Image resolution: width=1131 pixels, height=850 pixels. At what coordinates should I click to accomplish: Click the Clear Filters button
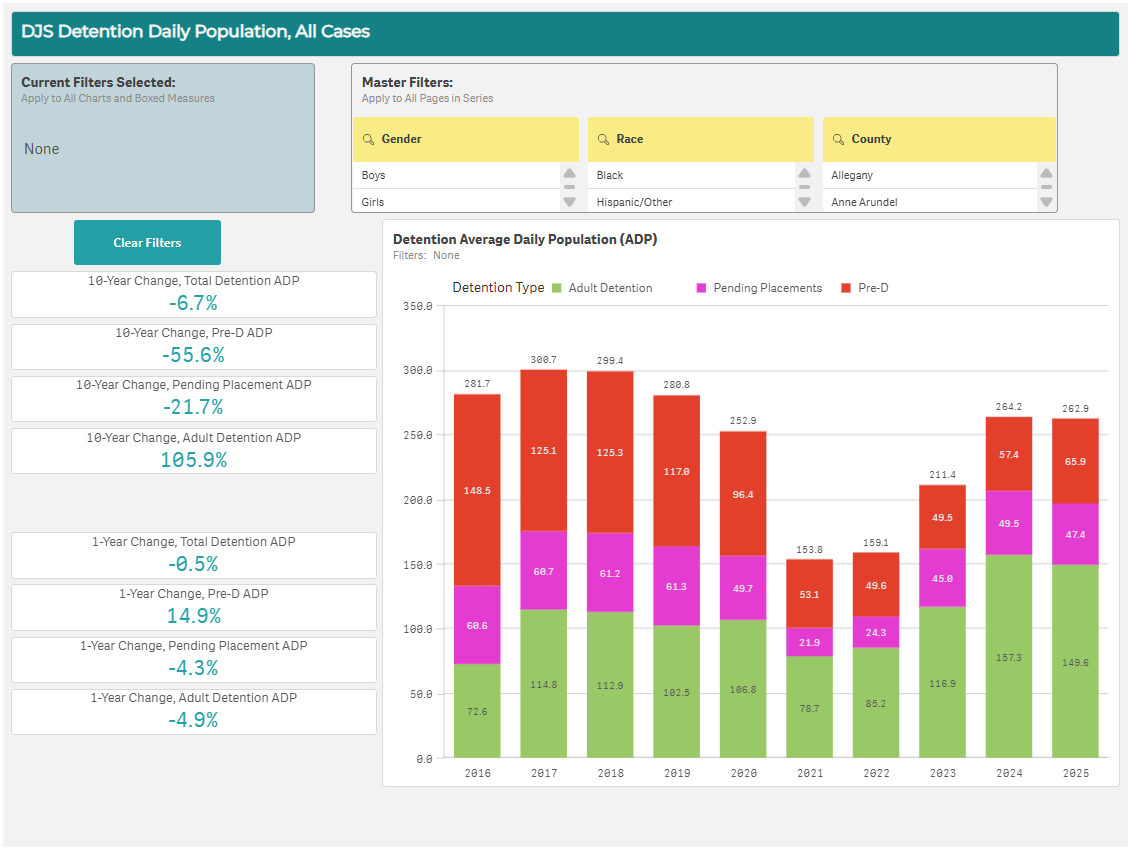147,242
